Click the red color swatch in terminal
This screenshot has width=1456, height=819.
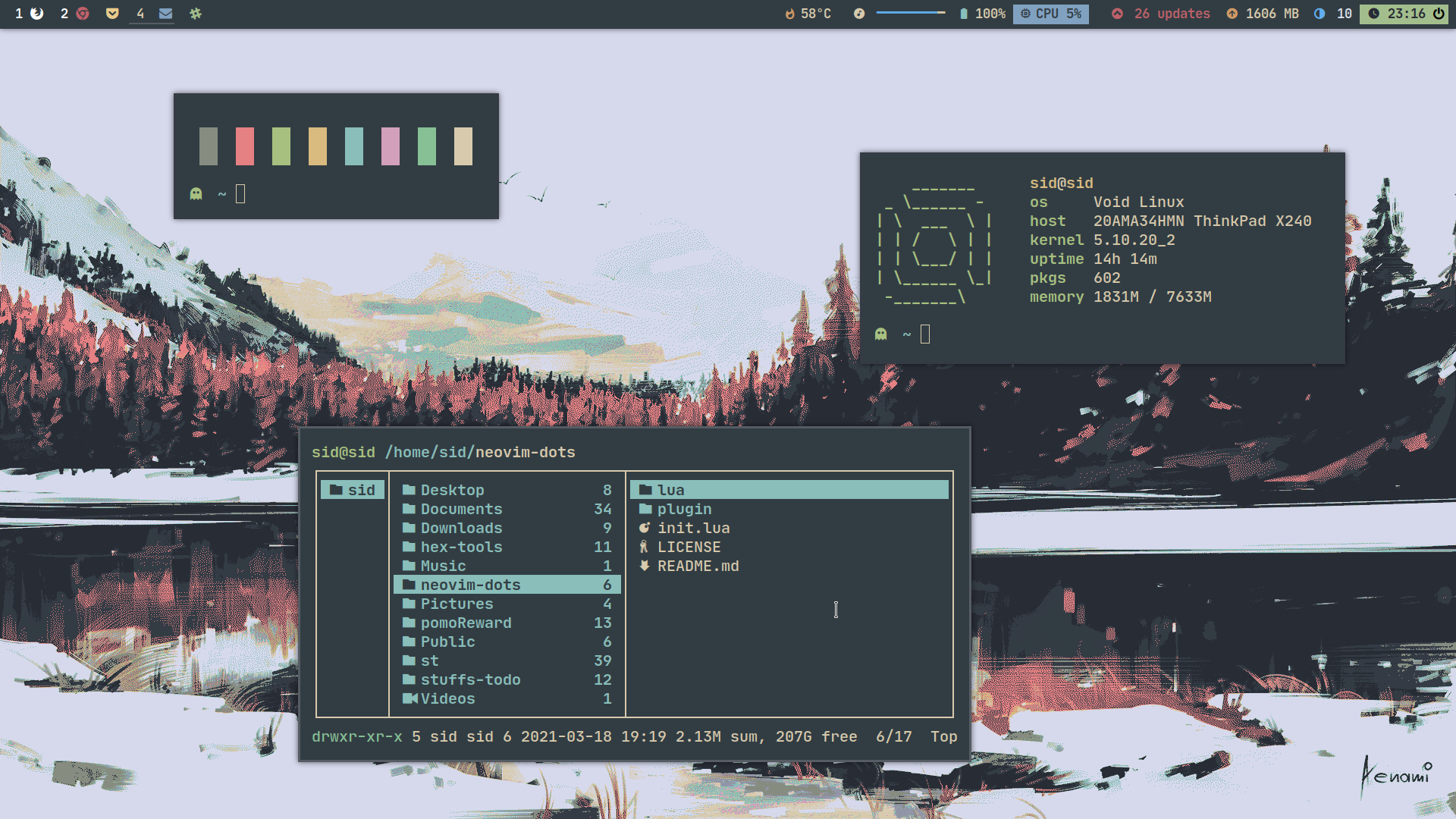click(x=245, y=146)
